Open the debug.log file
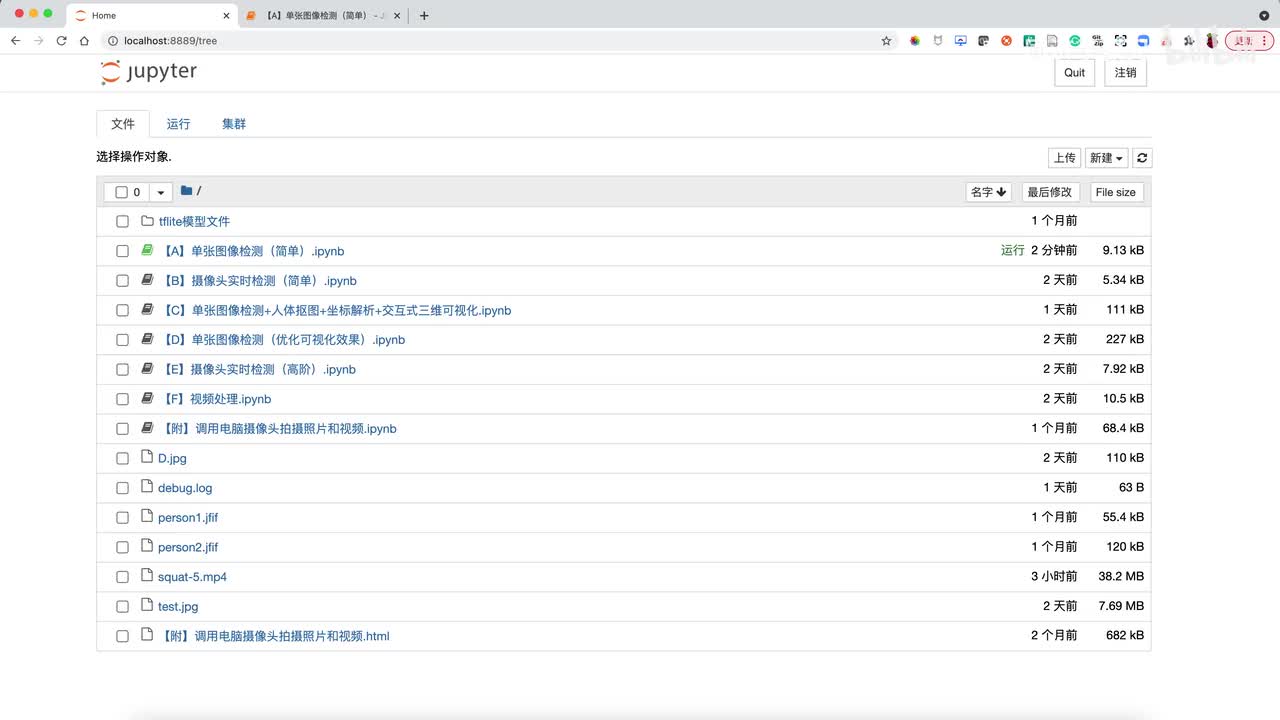 185,488
